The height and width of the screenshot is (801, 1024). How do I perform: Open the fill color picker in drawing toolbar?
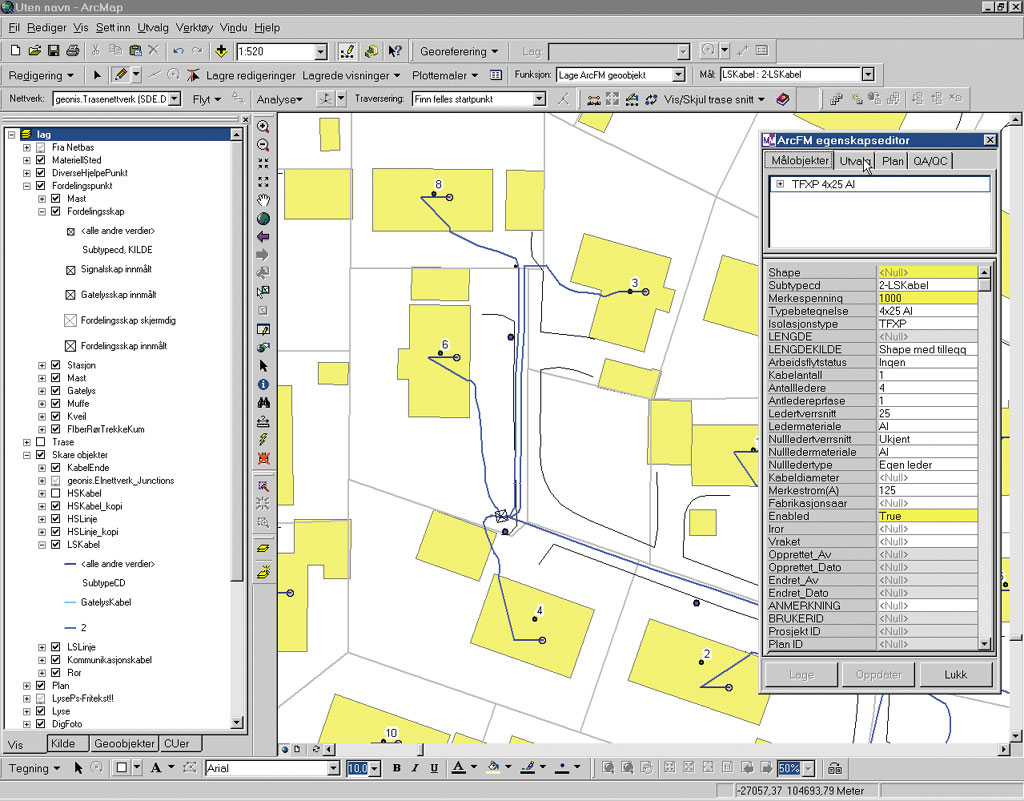[507, 768]
